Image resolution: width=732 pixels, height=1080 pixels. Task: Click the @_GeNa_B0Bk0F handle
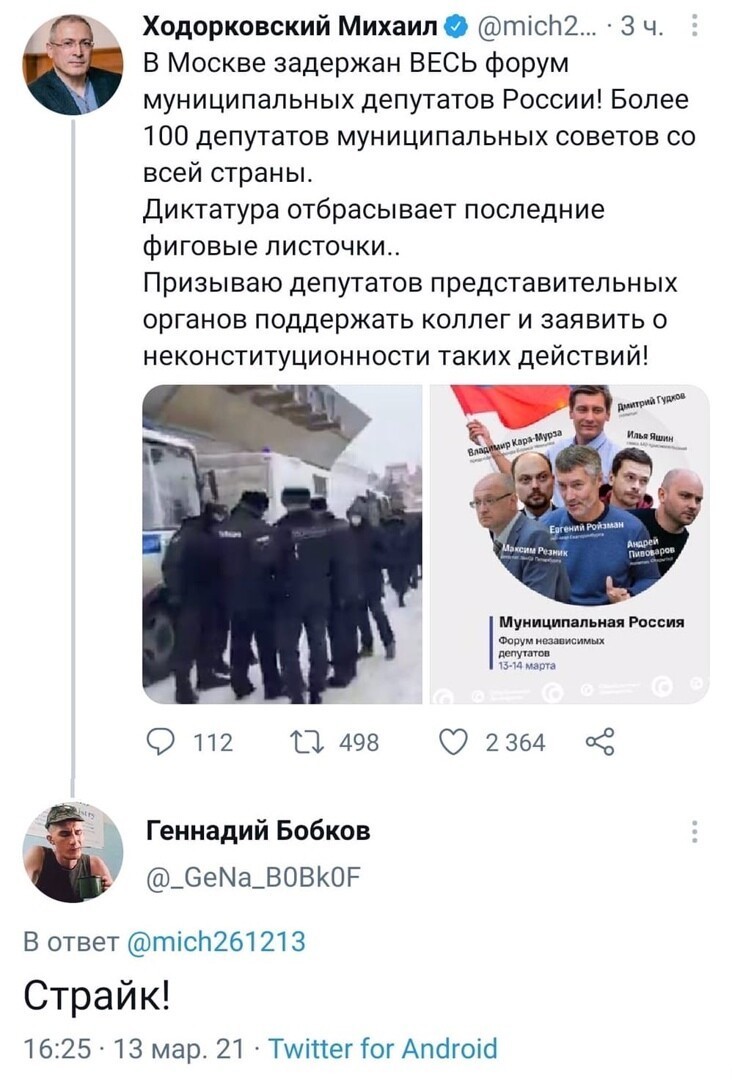coord(253,877)
